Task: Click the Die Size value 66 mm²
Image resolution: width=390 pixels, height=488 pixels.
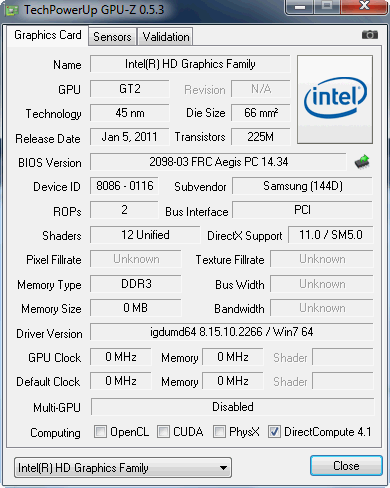Action: pos(261,113)
